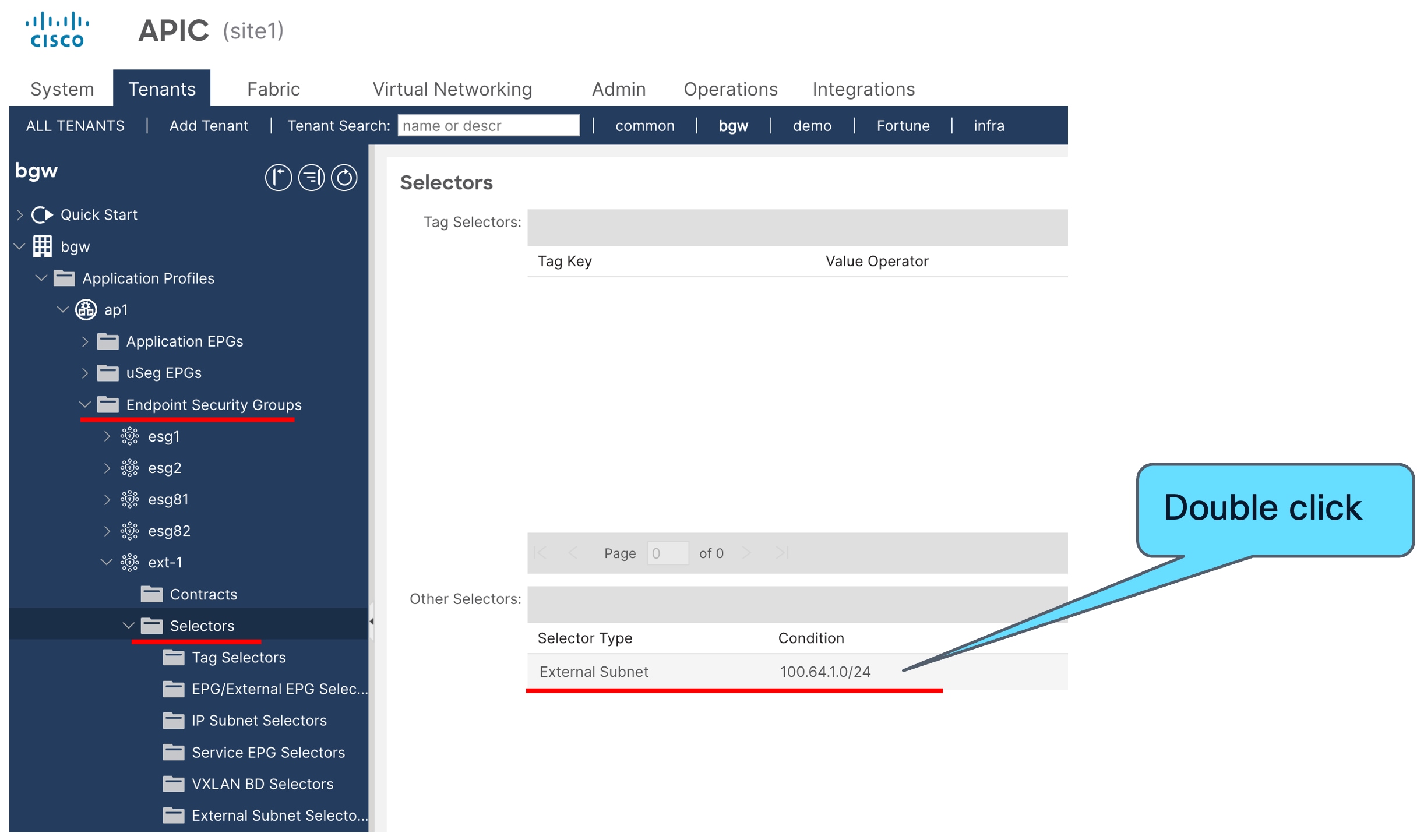This screenshot has height=840, width=1424.
Task: Open VXLAN BD Selectors tree item
Action: (x=262, y=783)
